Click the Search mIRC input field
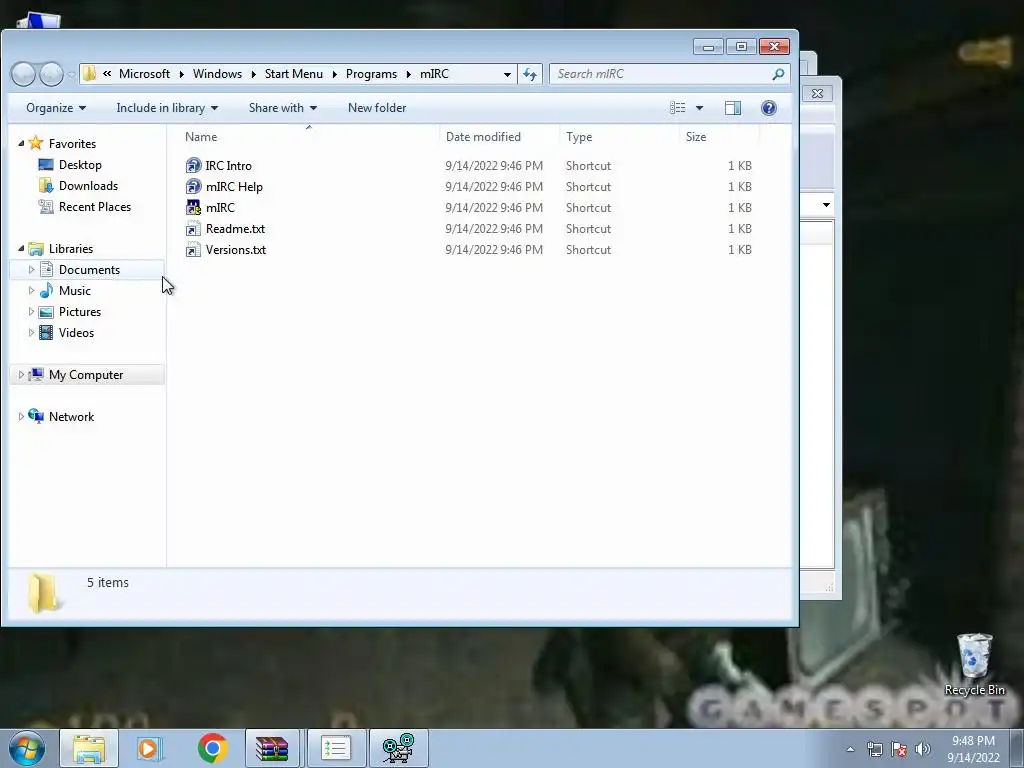 click(660, 74)
